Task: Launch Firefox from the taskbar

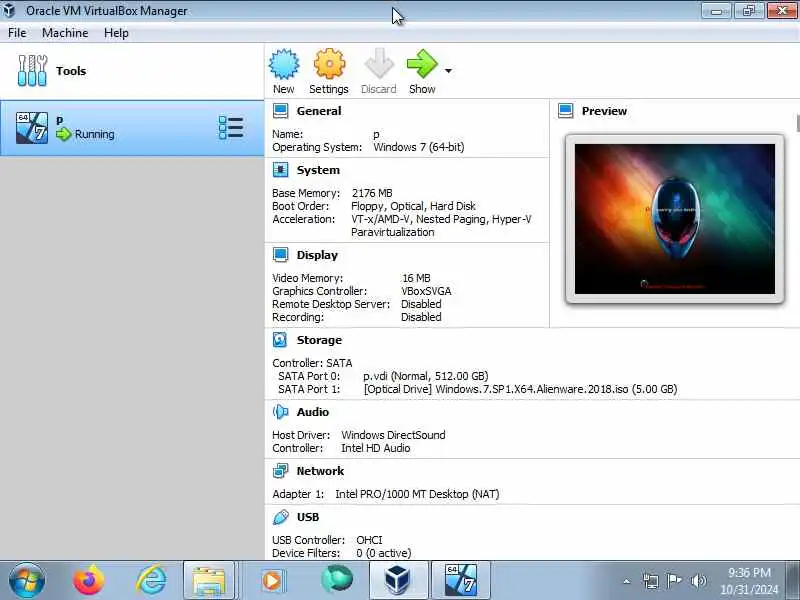Action: (89, 580)
